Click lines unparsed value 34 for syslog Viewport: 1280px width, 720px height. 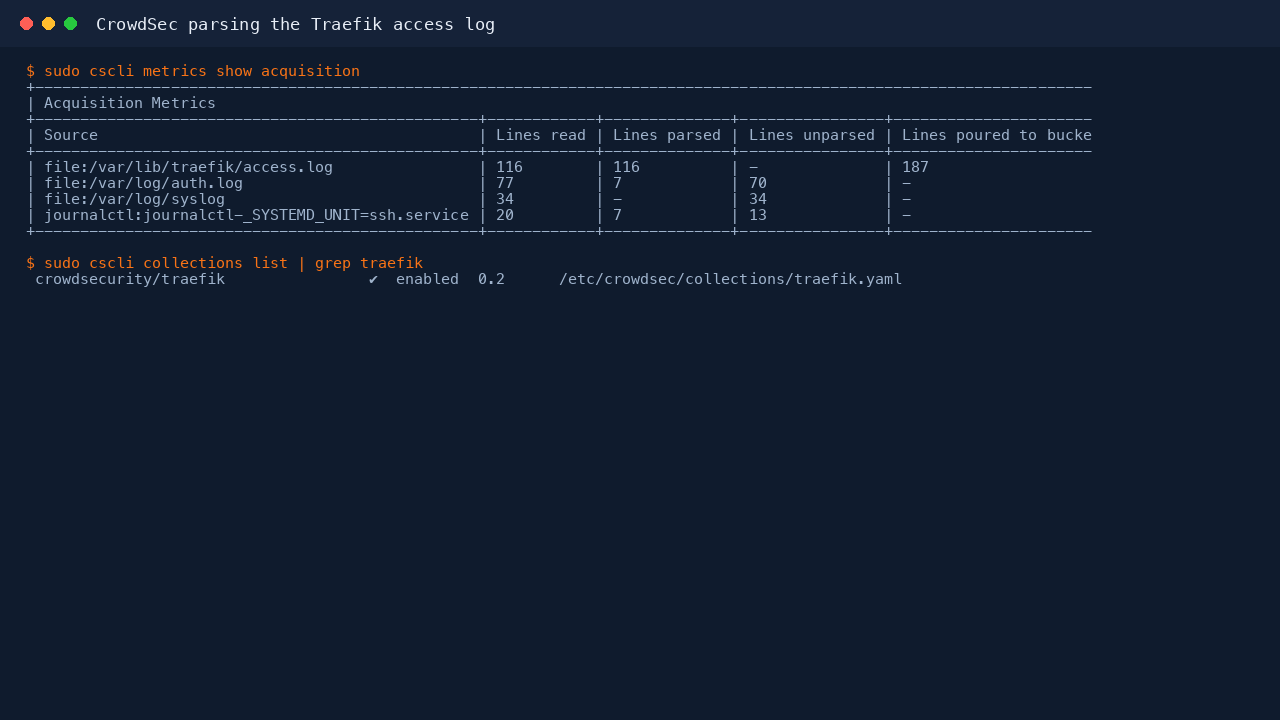click(758, 199)
